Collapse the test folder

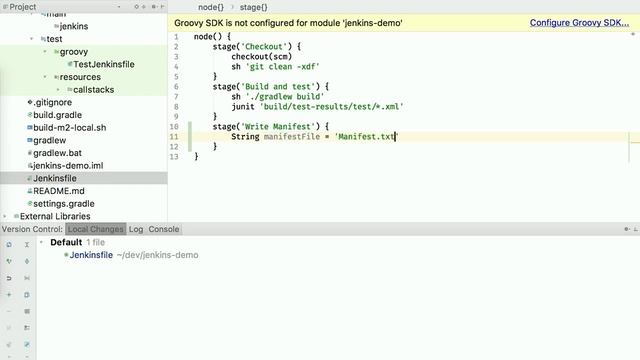32,39
